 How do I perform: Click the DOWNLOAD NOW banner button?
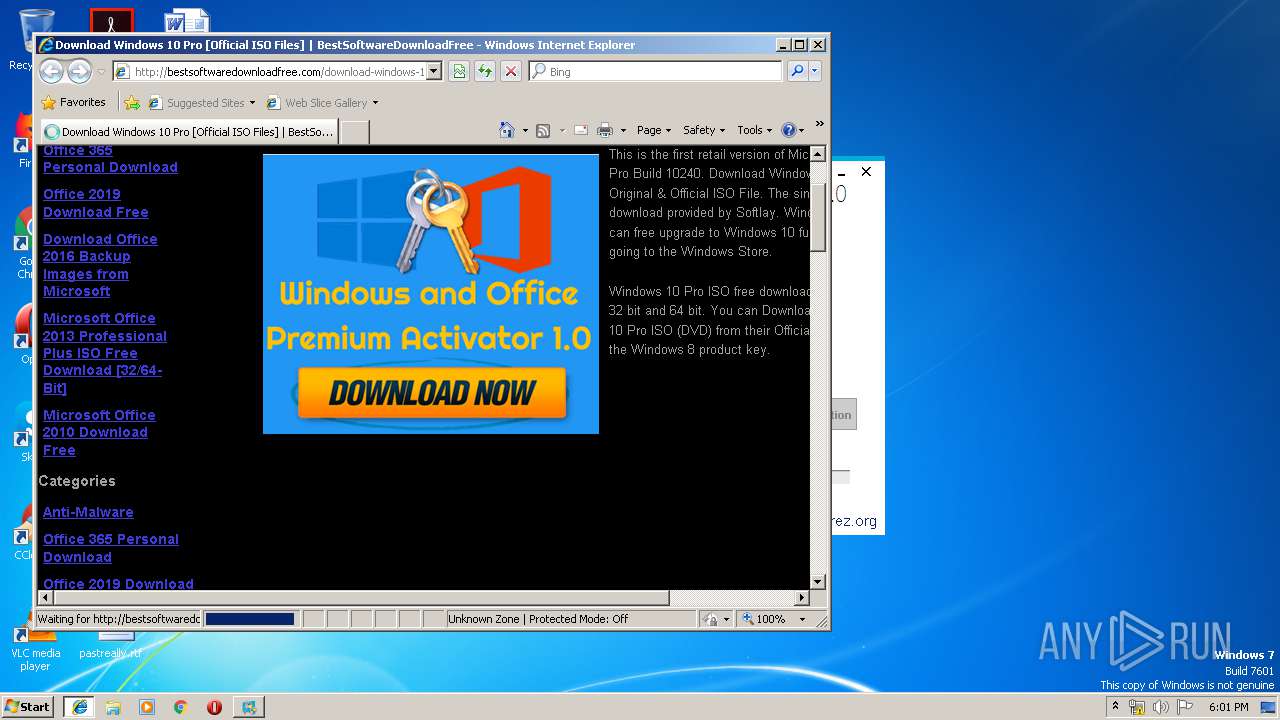point(431,392)
